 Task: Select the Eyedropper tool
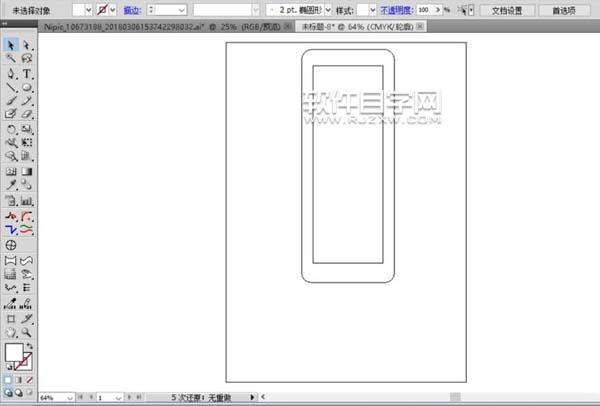click(x=11, y=185)
